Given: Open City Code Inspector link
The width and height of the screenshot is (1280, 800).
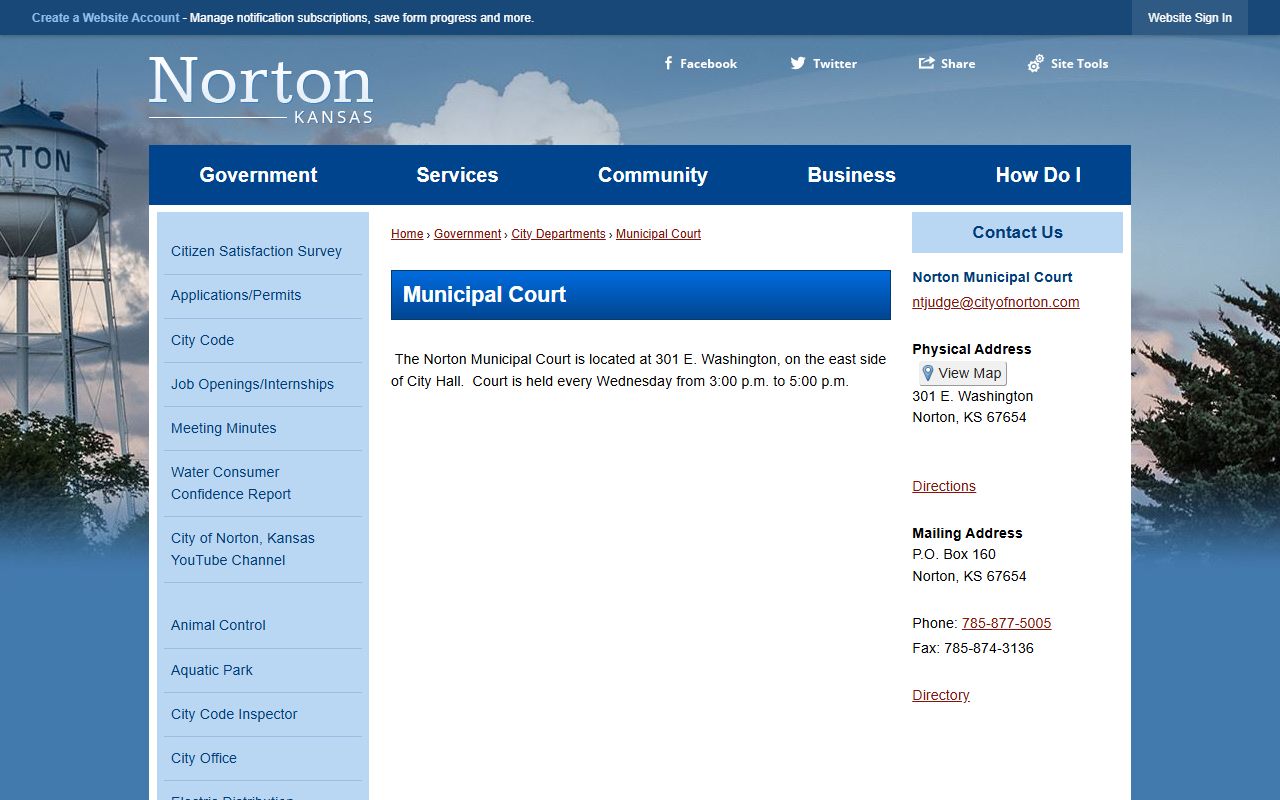Looking at the screenshot, I should pos(234,714).
